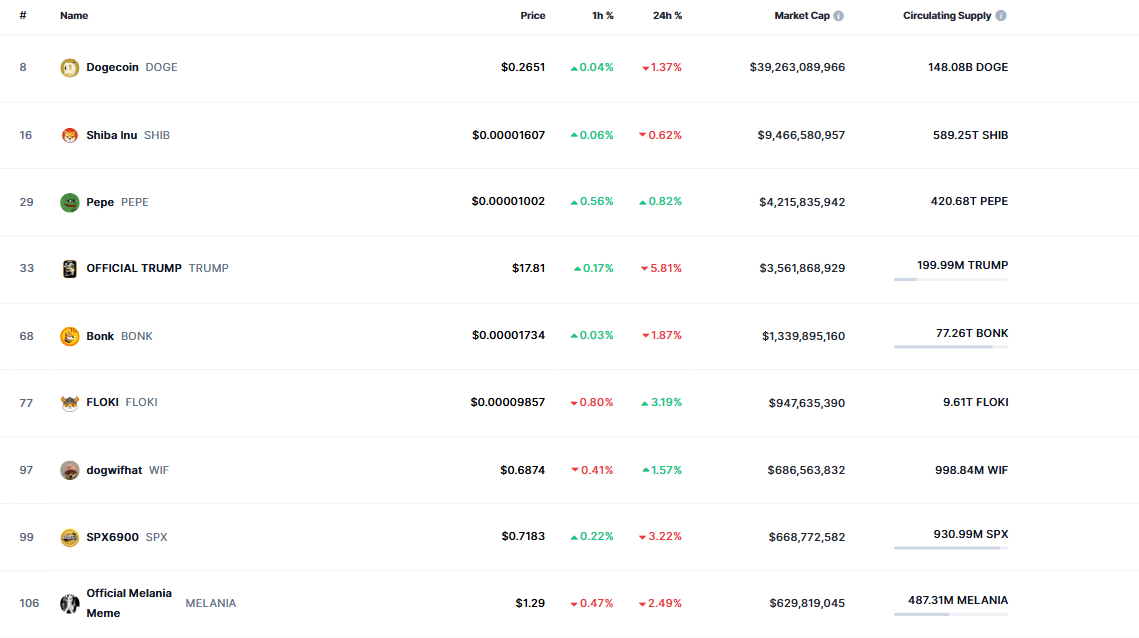Sort by the Name column header
1139x638 pixels.
[x=74, y=16]
